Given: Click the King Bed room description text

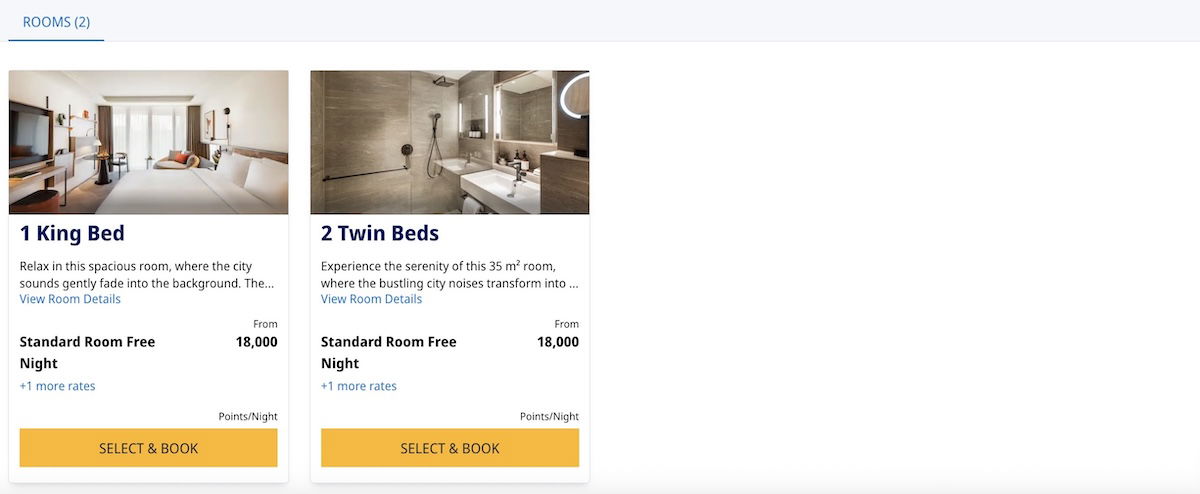Looking at the screenshot, I should click(x=146, y=274).
